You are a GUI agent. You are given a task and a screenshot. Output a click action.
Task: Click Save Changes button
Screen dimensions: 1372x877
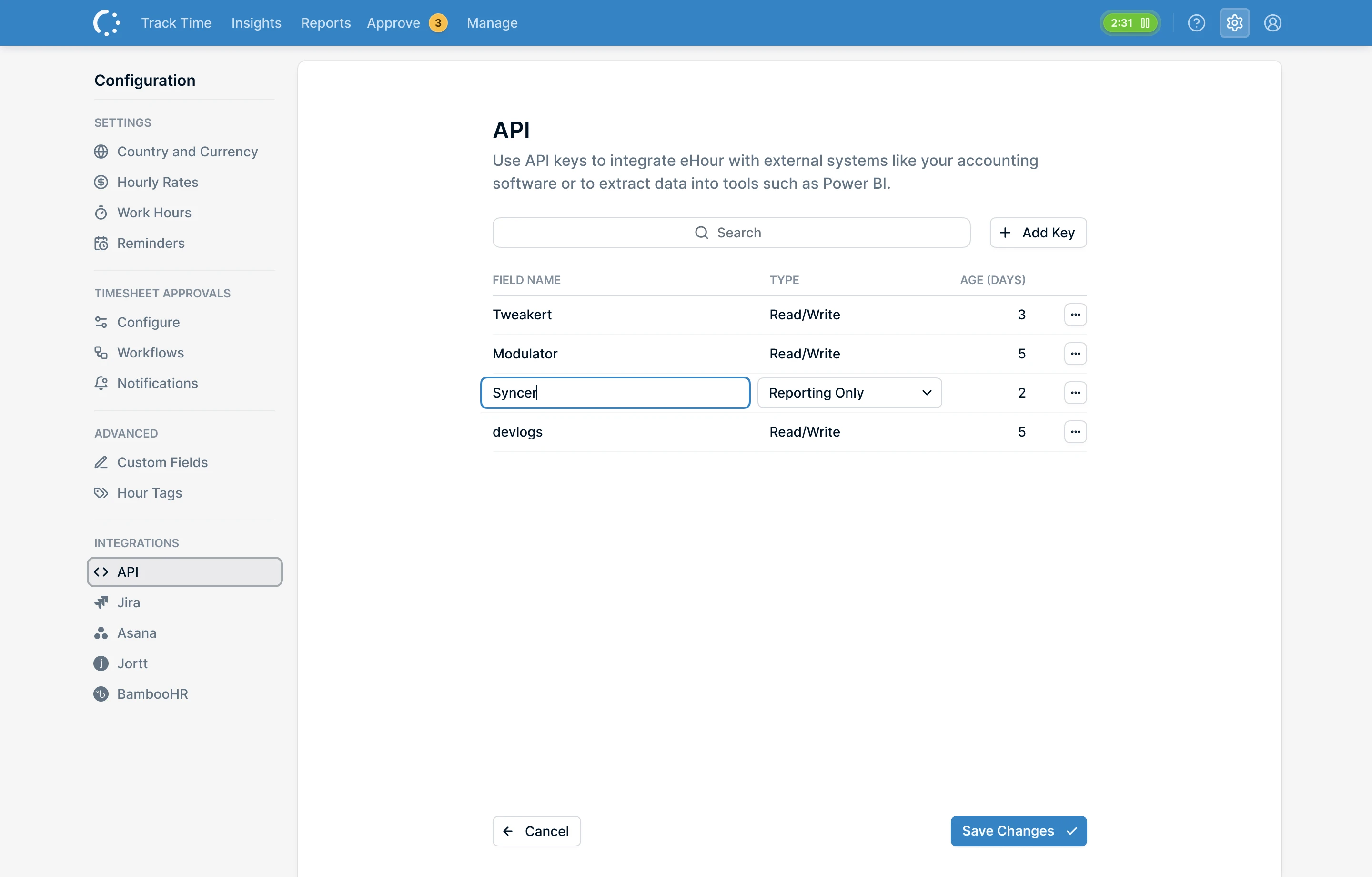point(1018,831)
